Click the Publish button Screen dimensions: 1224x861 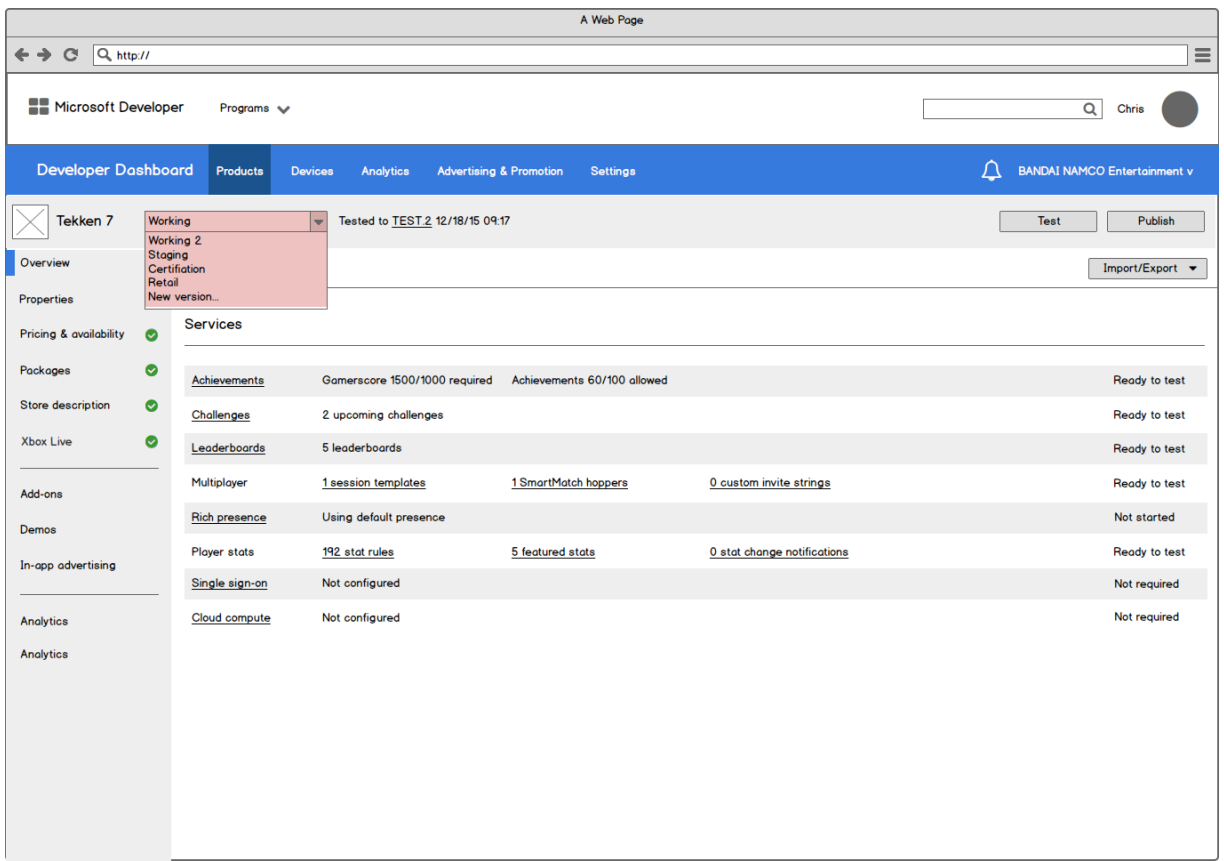[1156, 221]
